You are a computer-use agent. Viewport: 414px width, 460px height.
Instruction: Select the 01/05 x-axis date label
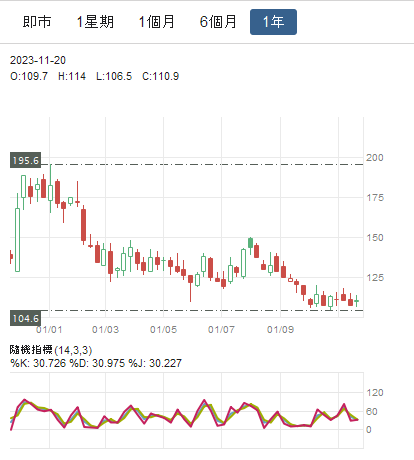tap(163, 330)
